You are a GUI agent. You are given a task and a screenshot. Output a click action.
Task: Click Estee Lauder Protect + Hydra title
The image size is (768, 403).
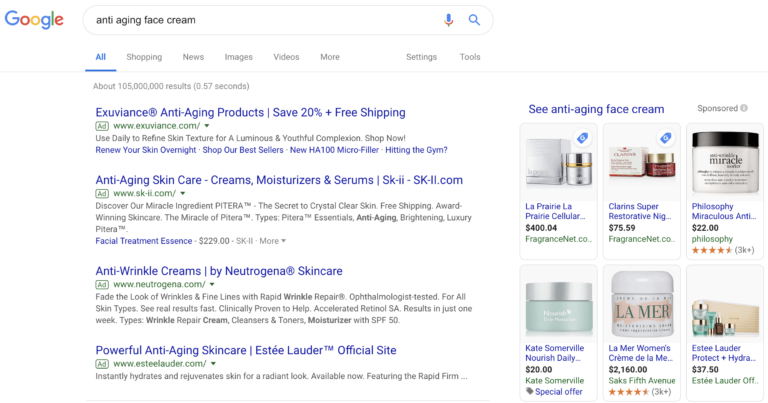[724, 353]
